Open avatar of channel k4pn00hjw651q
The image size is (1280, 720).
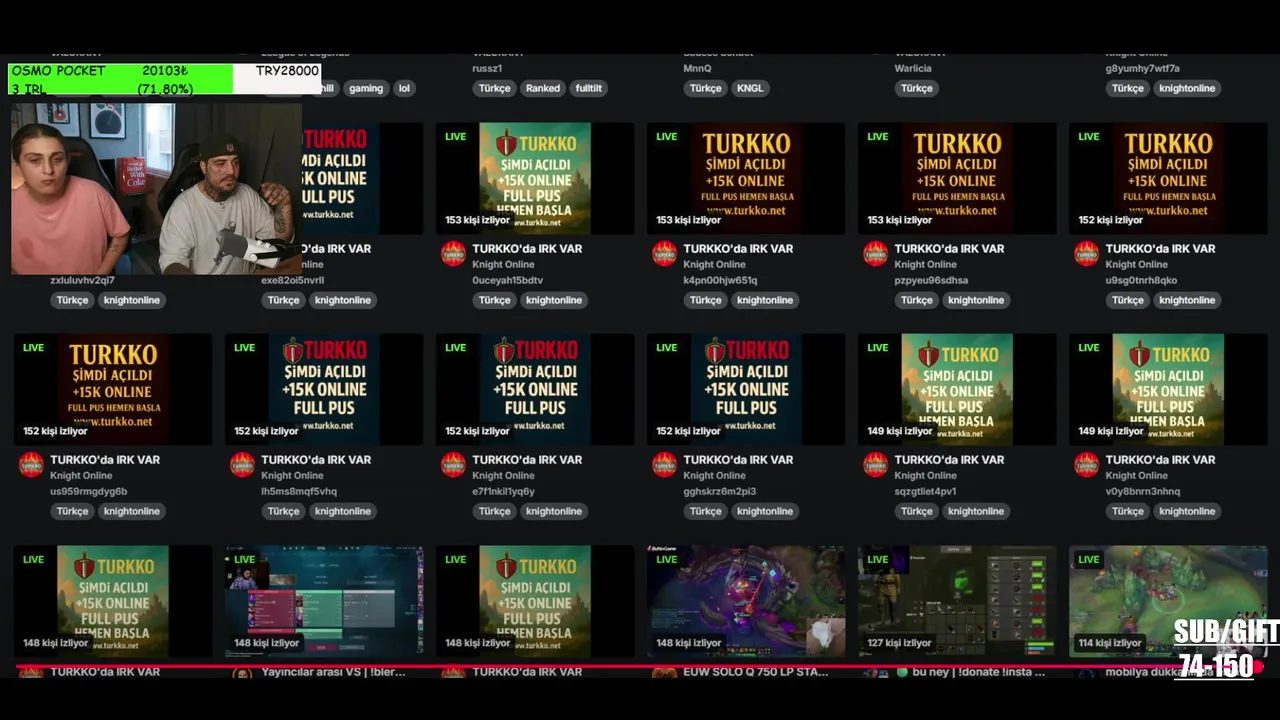click(665, 253)
